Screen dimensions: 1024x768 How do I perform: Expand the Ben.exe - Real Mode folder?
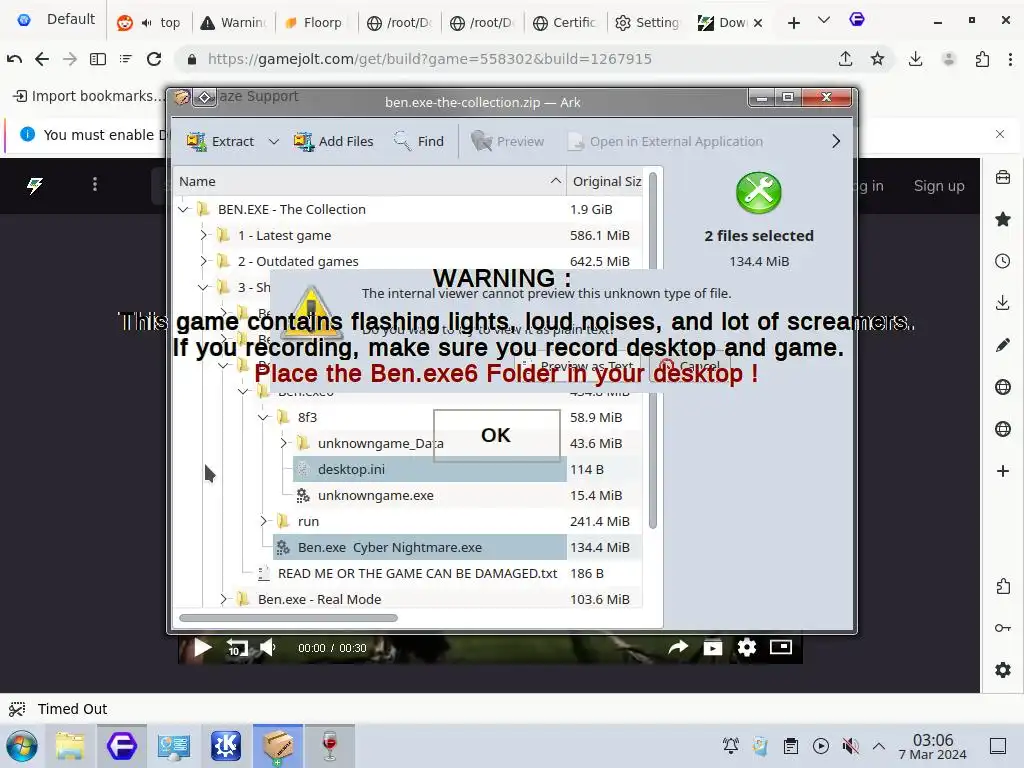[x=223, y=599]
